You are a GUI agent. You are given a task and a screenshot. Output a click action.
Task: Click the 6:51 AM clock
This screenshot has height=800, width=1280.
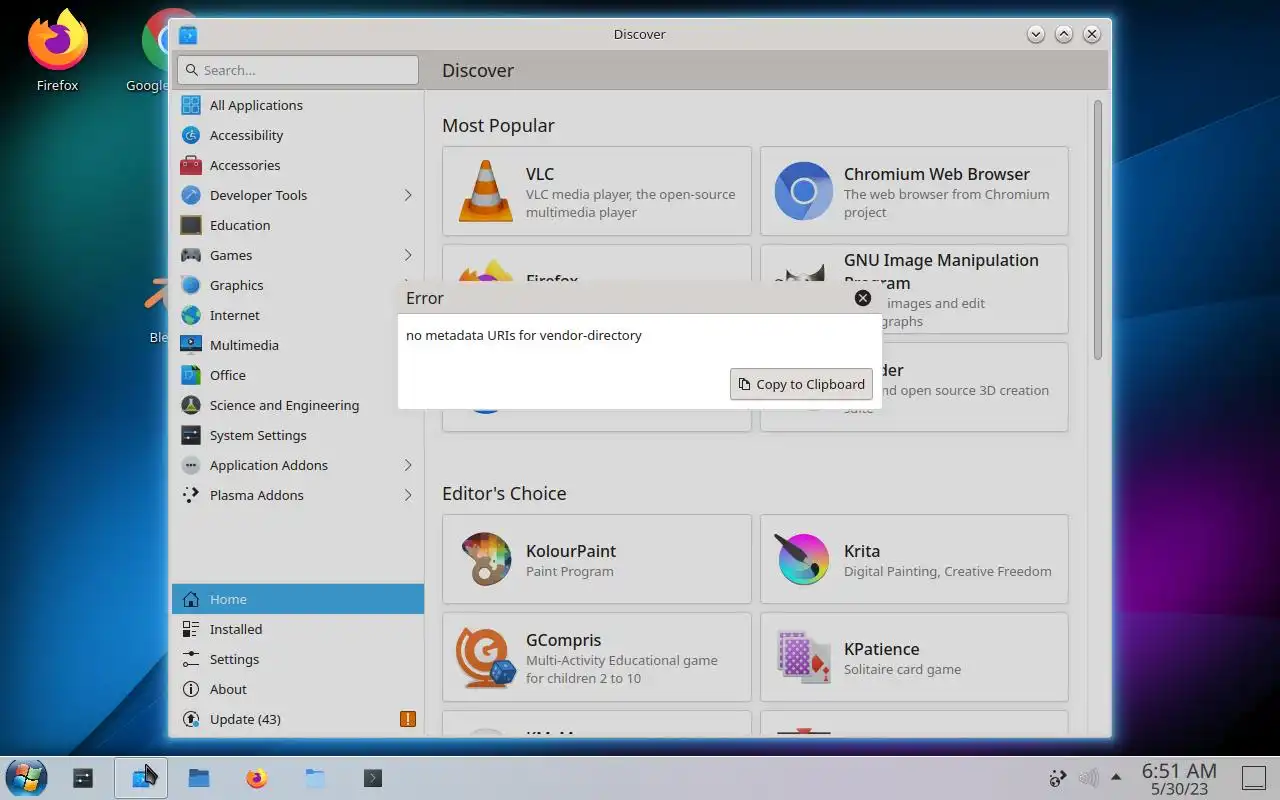pyautogui.click(x=1179, y=770)
